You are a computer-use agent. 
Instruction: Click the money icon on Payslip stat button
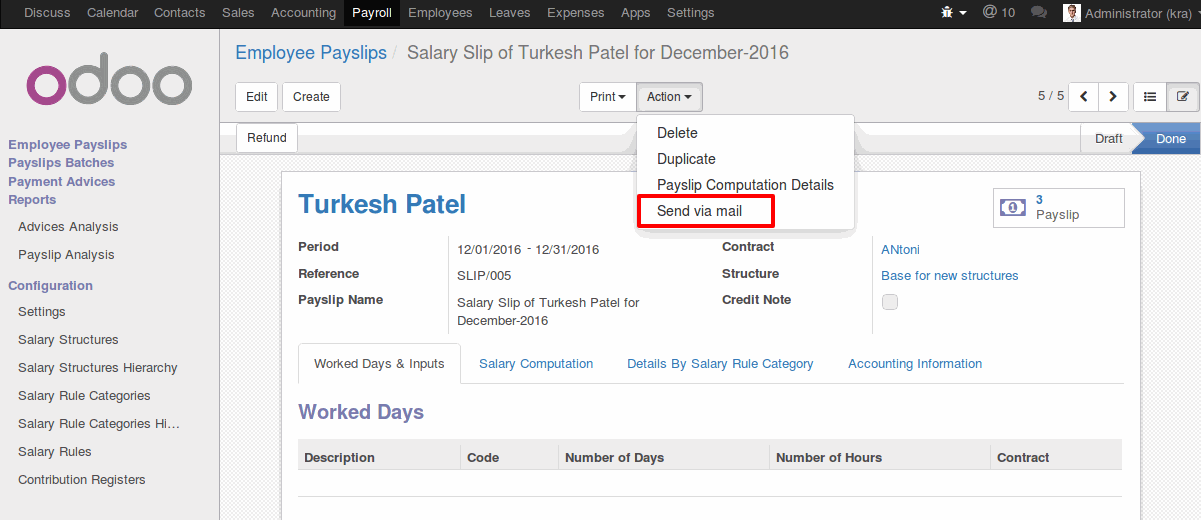pos(1013,207)
